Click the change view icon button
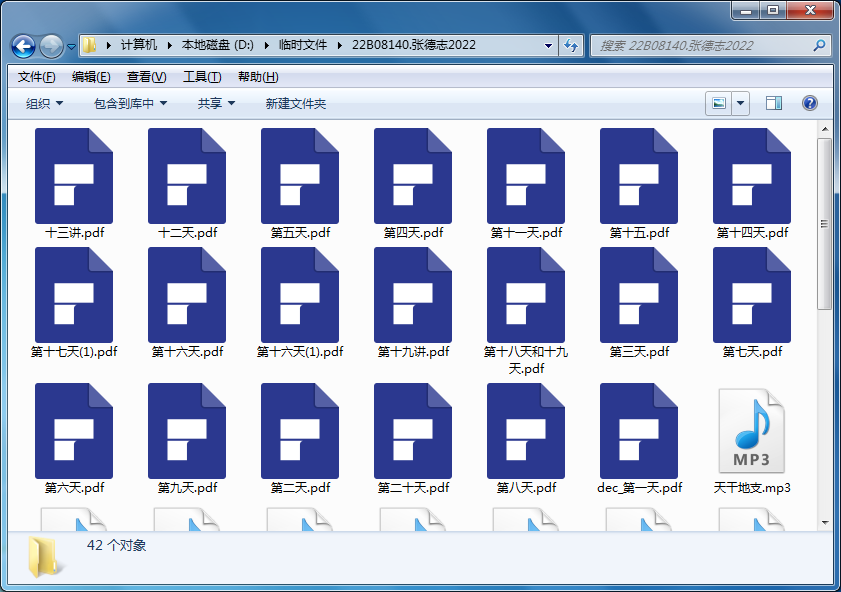The height and width of the screenshot is (592, 841). coord(719,103)
